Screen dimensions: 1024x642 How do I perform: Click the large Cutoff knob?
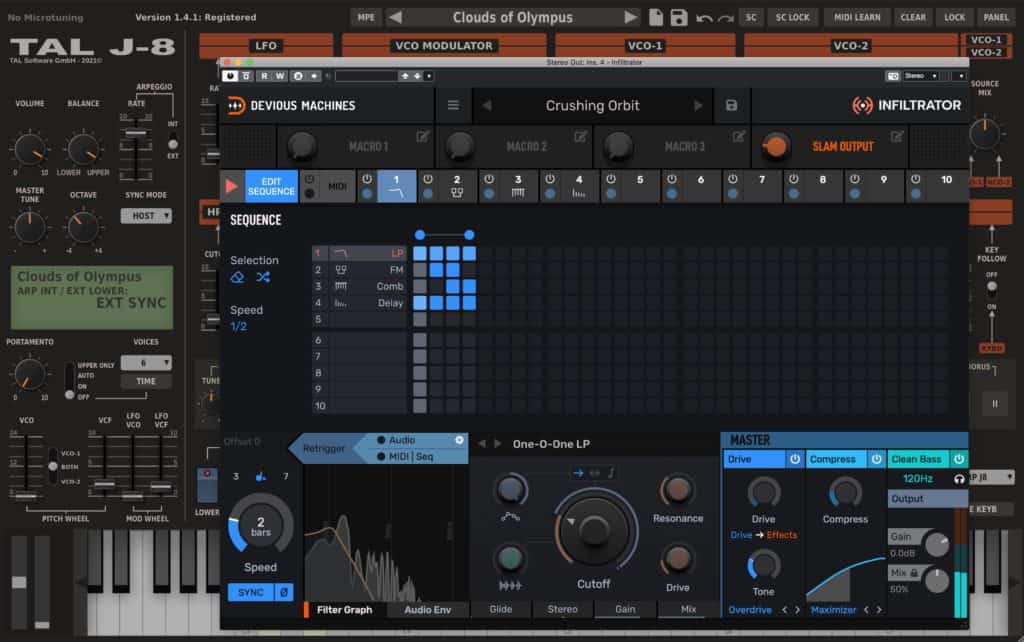tap(594, 530)
